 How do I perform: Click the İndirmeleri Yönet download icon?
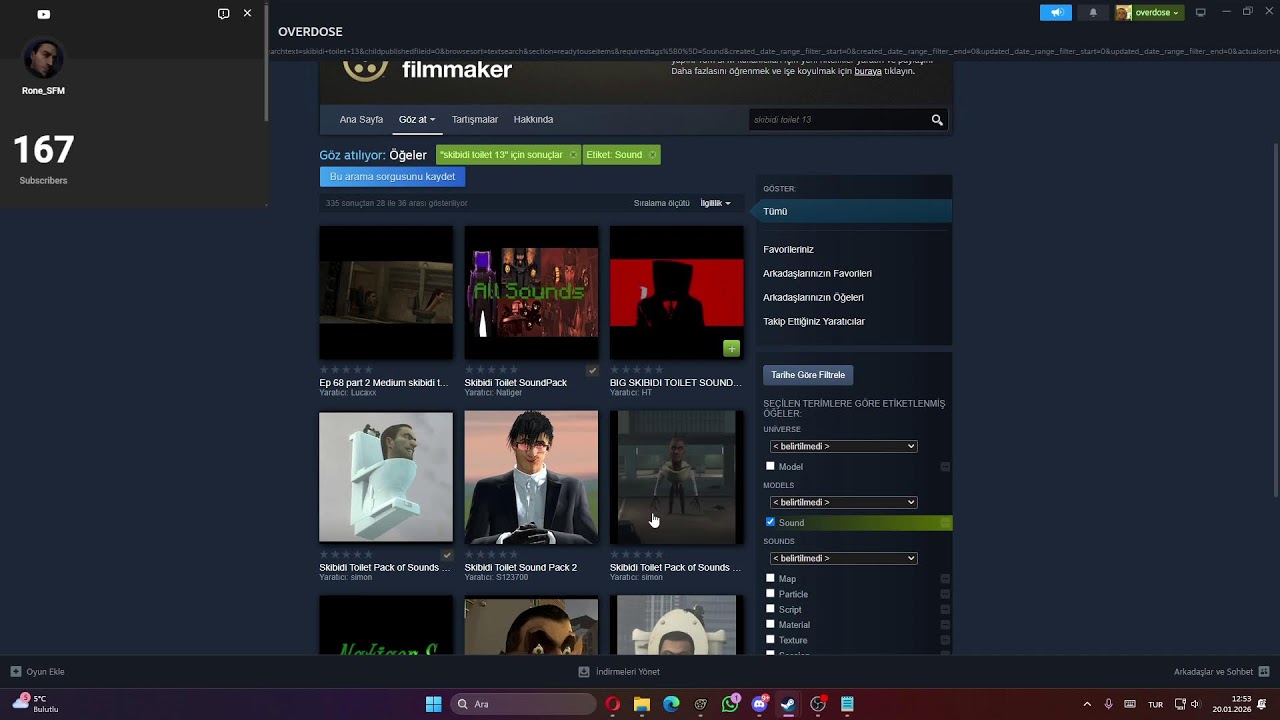[584, 672]
